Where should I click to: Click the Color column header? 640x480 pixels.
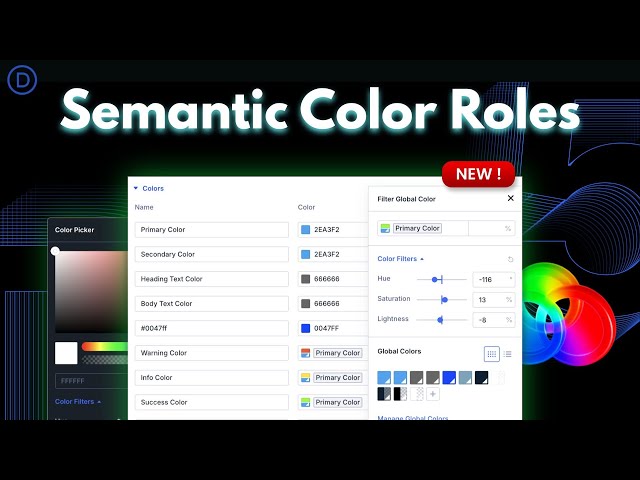point(306,207)
